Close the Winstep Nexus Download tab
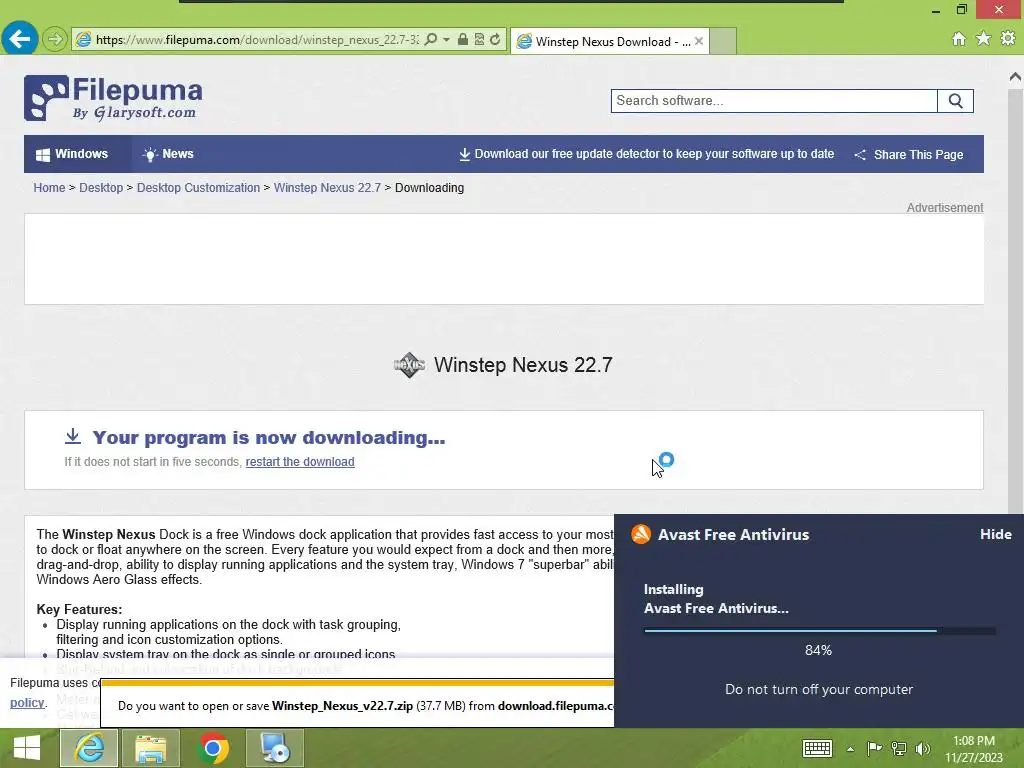Screen dimensions: 1024x768 coord(699,41)
